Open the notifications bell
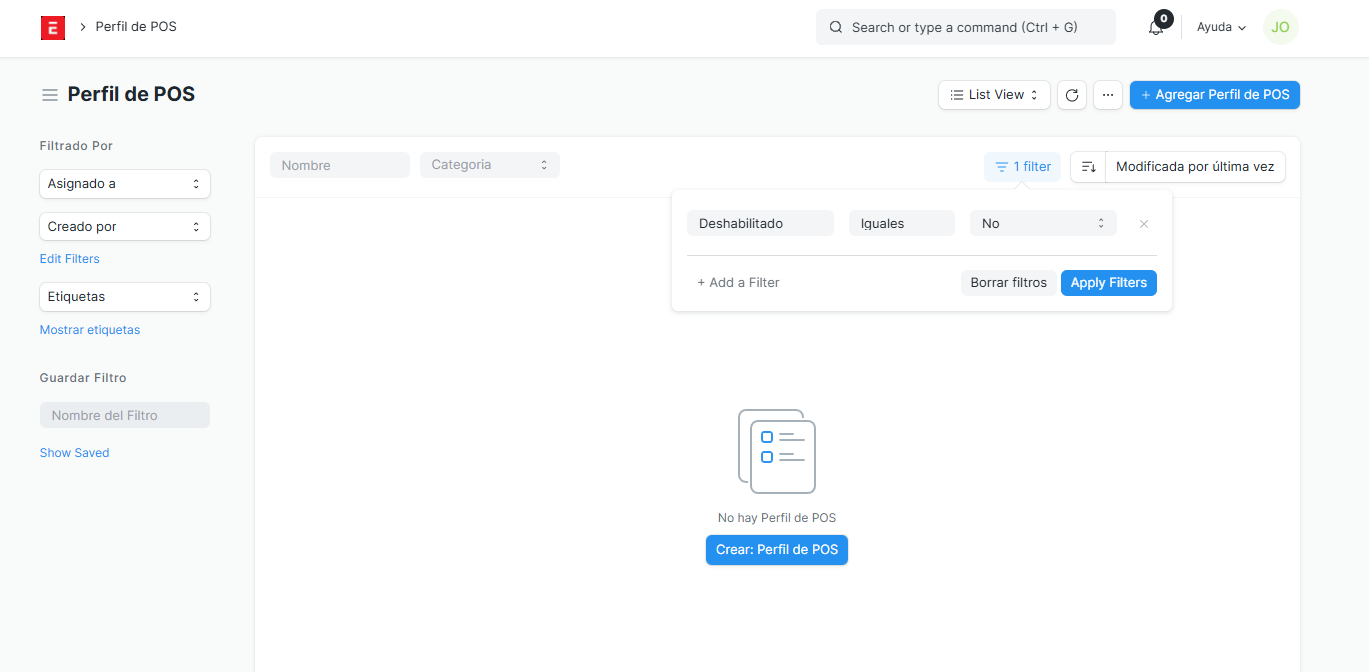The width and height of the screenshot is (1369, 672). pos(1156,28)
